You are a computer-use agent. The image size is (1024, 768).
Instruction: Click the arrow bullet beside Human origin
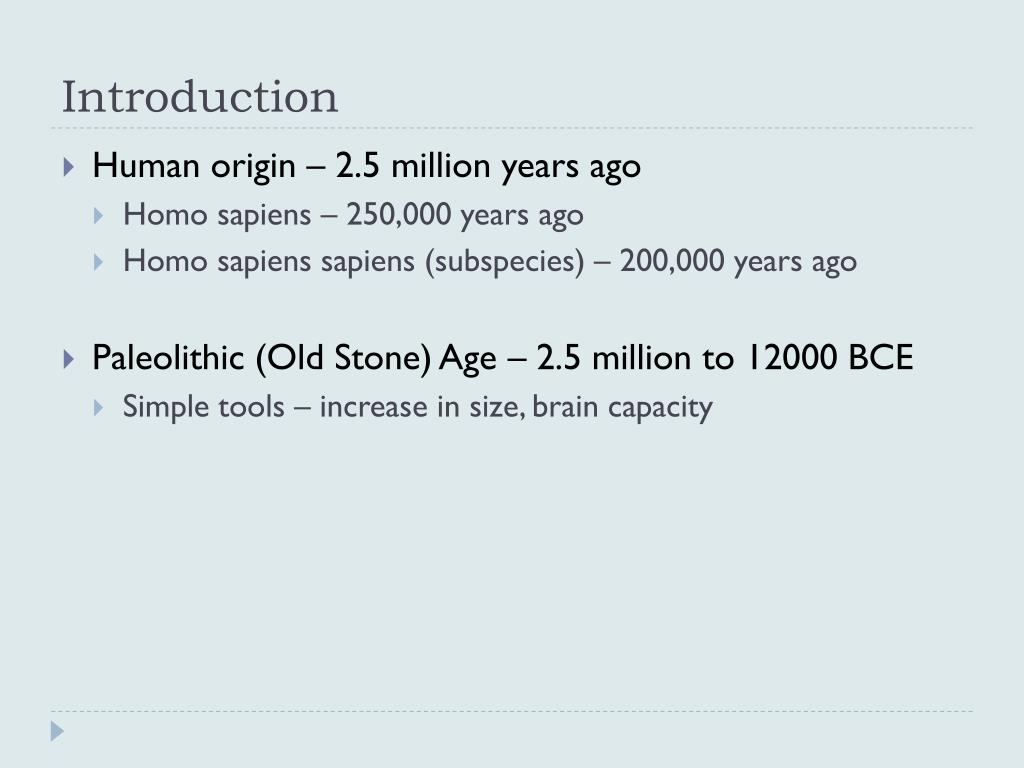[x=69, y=167]
